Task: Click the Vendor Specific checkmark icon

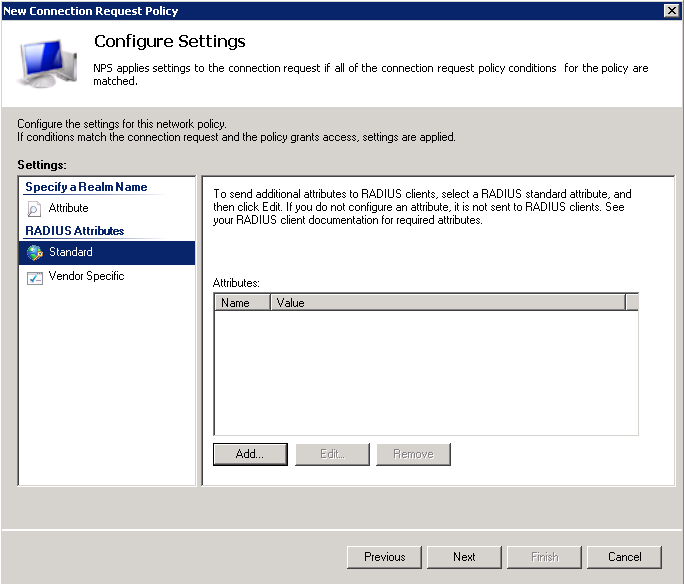Action: tap(35, 277)
